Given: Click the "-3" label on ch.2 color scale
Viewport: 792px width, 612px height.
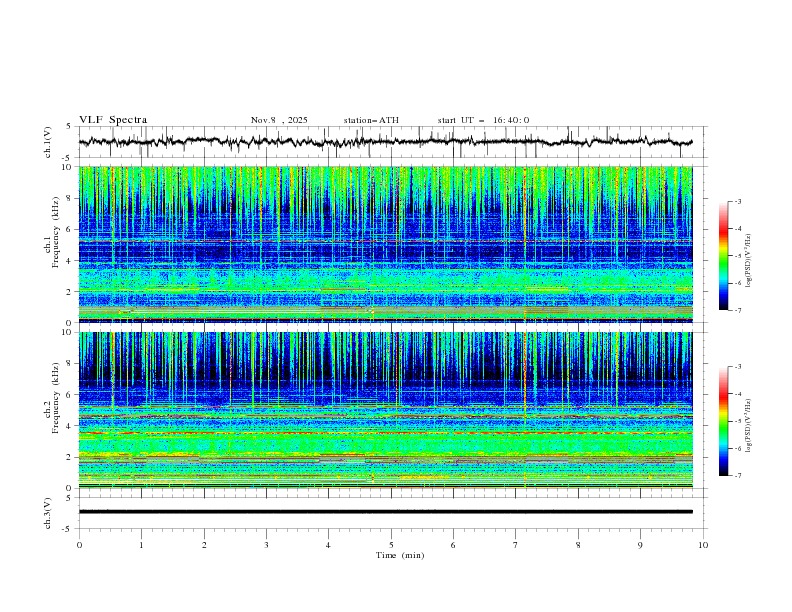Looking at the screenshot, I should coord(737,367).
